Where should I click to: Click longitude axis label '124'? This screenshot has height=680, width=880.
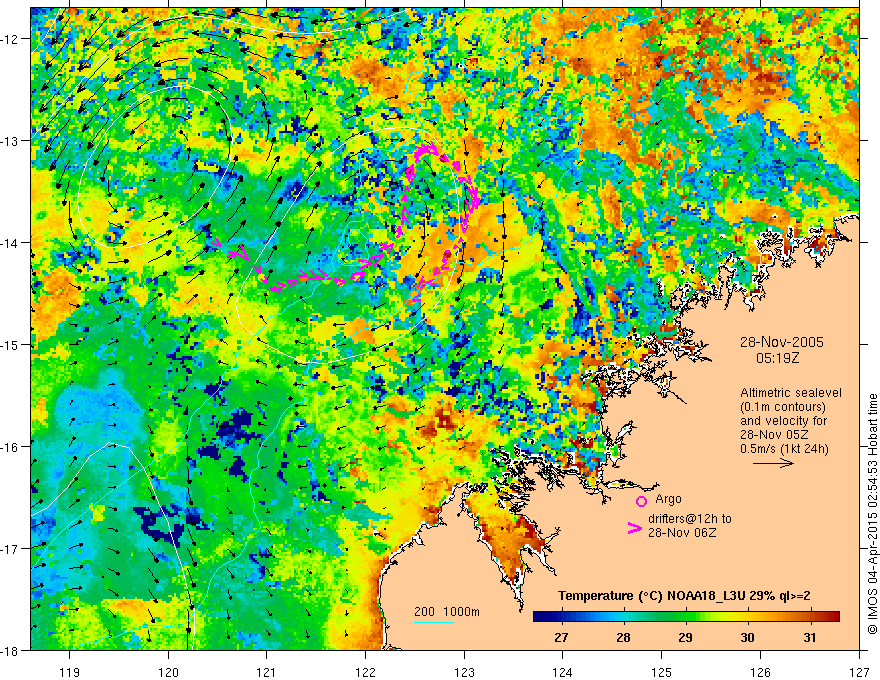[563, 672]
